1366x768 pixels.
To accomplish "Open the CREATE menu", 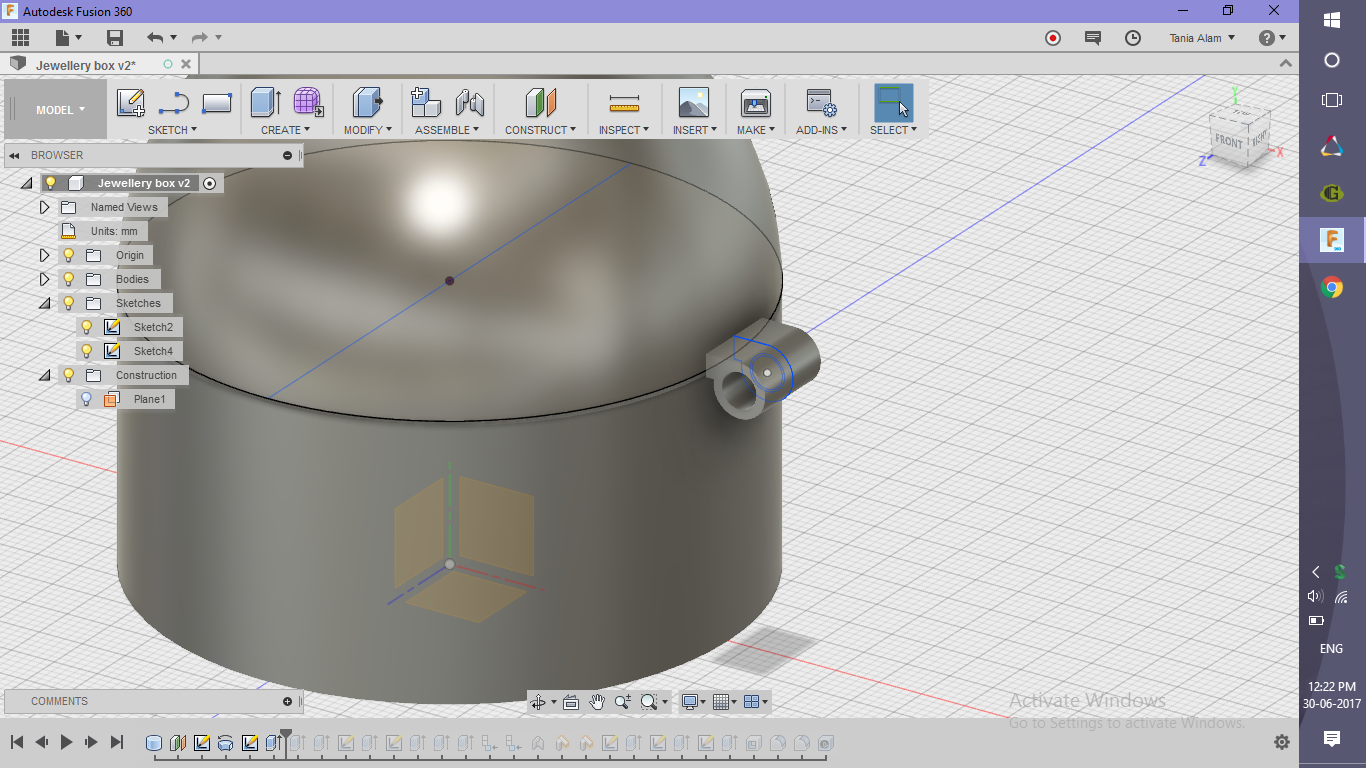I will pyautogui.click(x=286, y=130).
